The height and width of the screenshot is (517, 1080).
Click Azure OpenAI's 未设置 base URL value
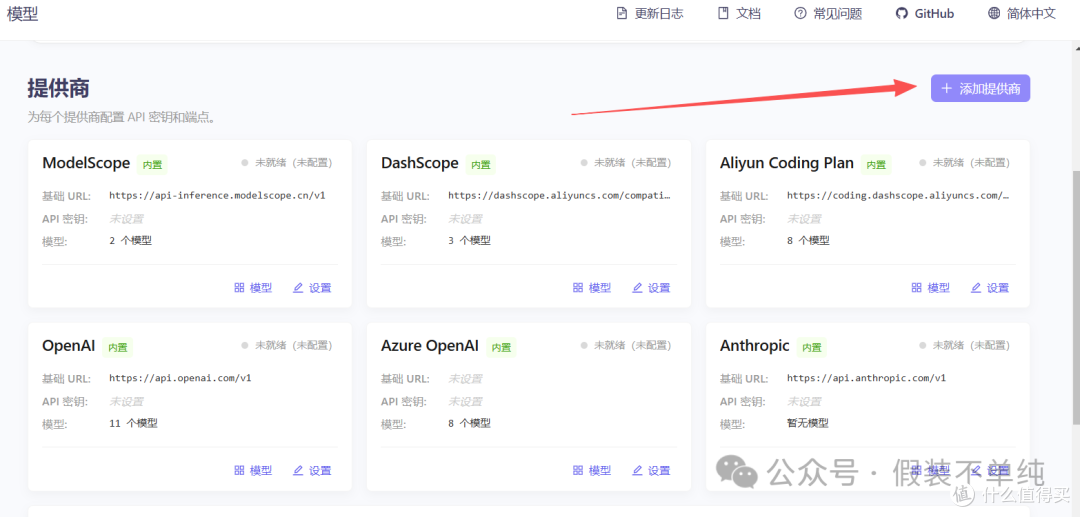(x=465, y=378)
